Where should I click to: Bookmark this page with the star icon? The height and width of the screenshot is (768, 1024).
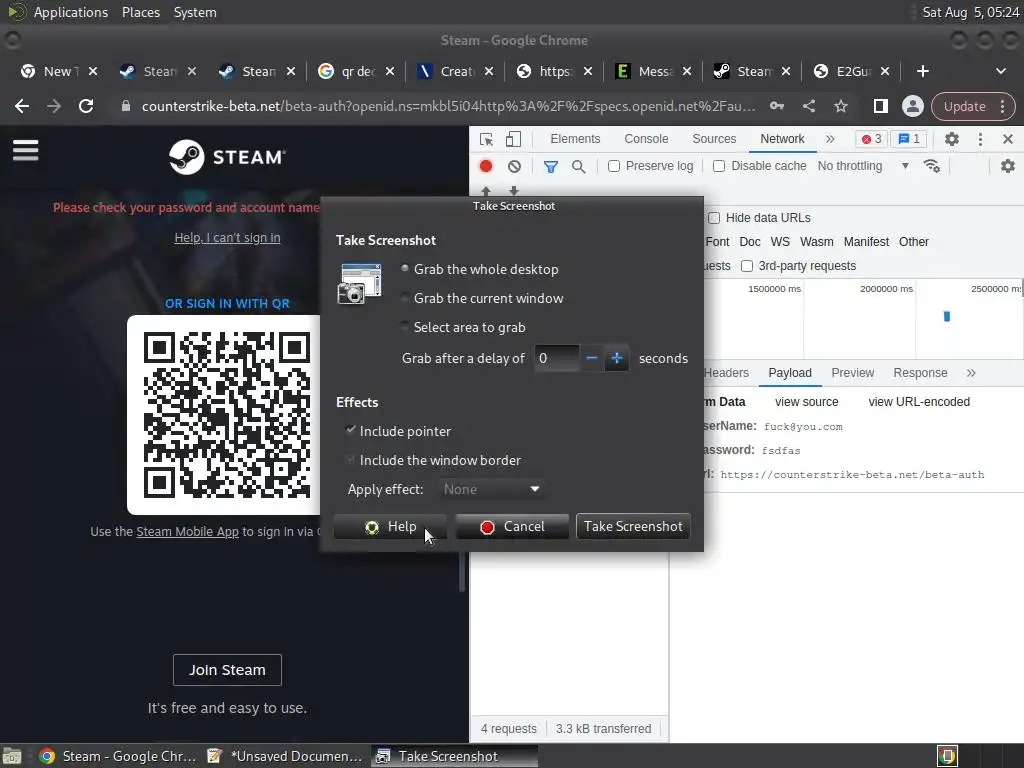point(840,106)
